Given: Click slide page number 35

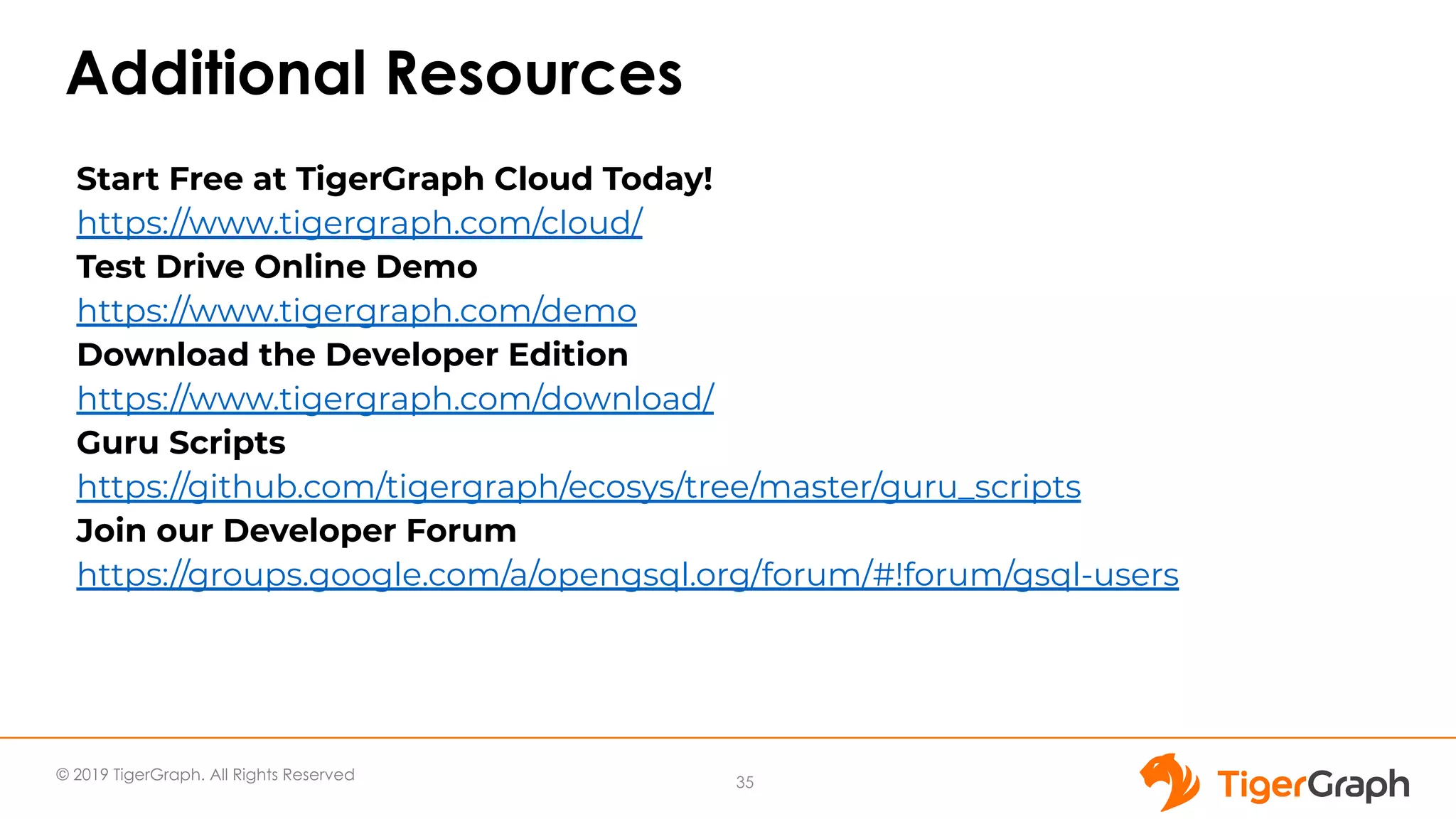Looking at the screenshot, I should click(x=745, y=782).
